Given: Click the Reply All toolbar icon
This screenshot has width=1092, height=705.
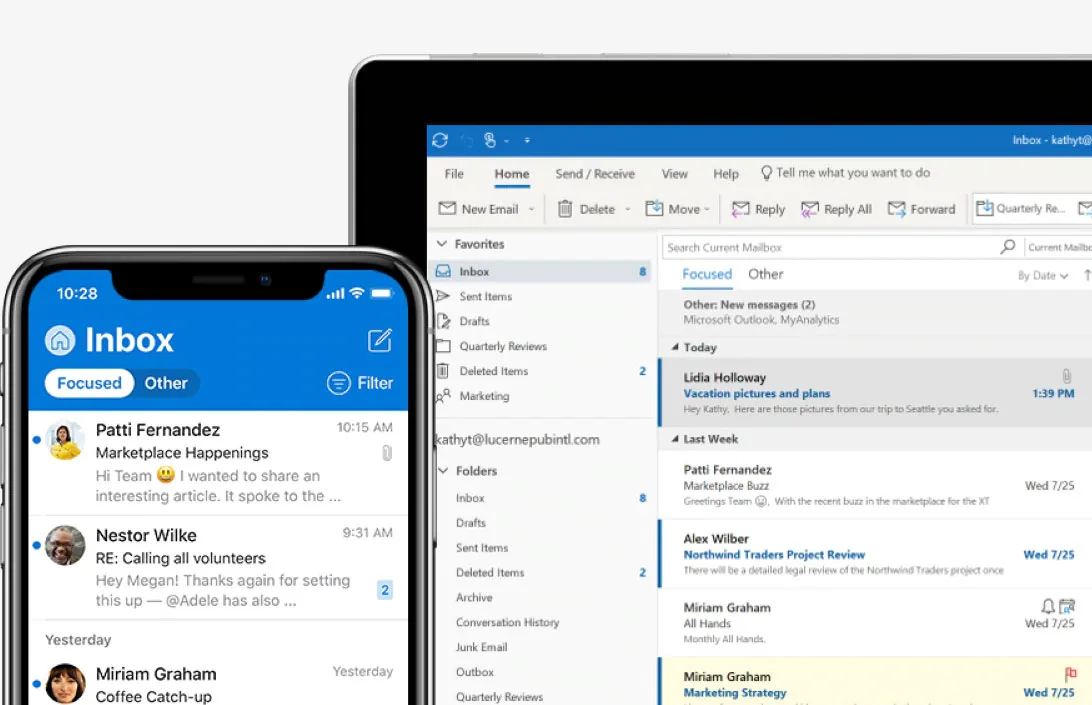Looking at the screenshot, I should pos(809,209).
